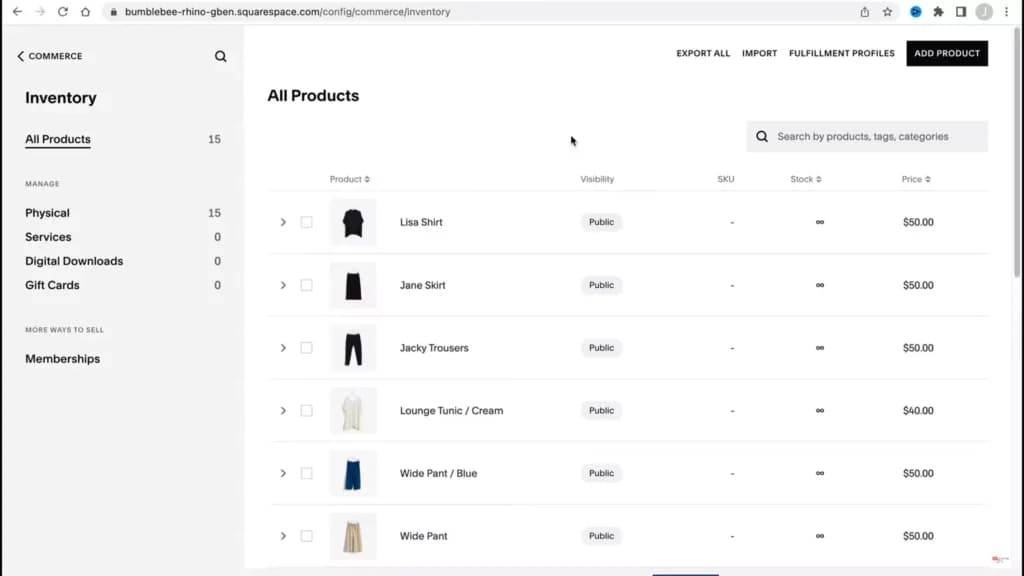
Task: Click Export All
Action: 703,54
